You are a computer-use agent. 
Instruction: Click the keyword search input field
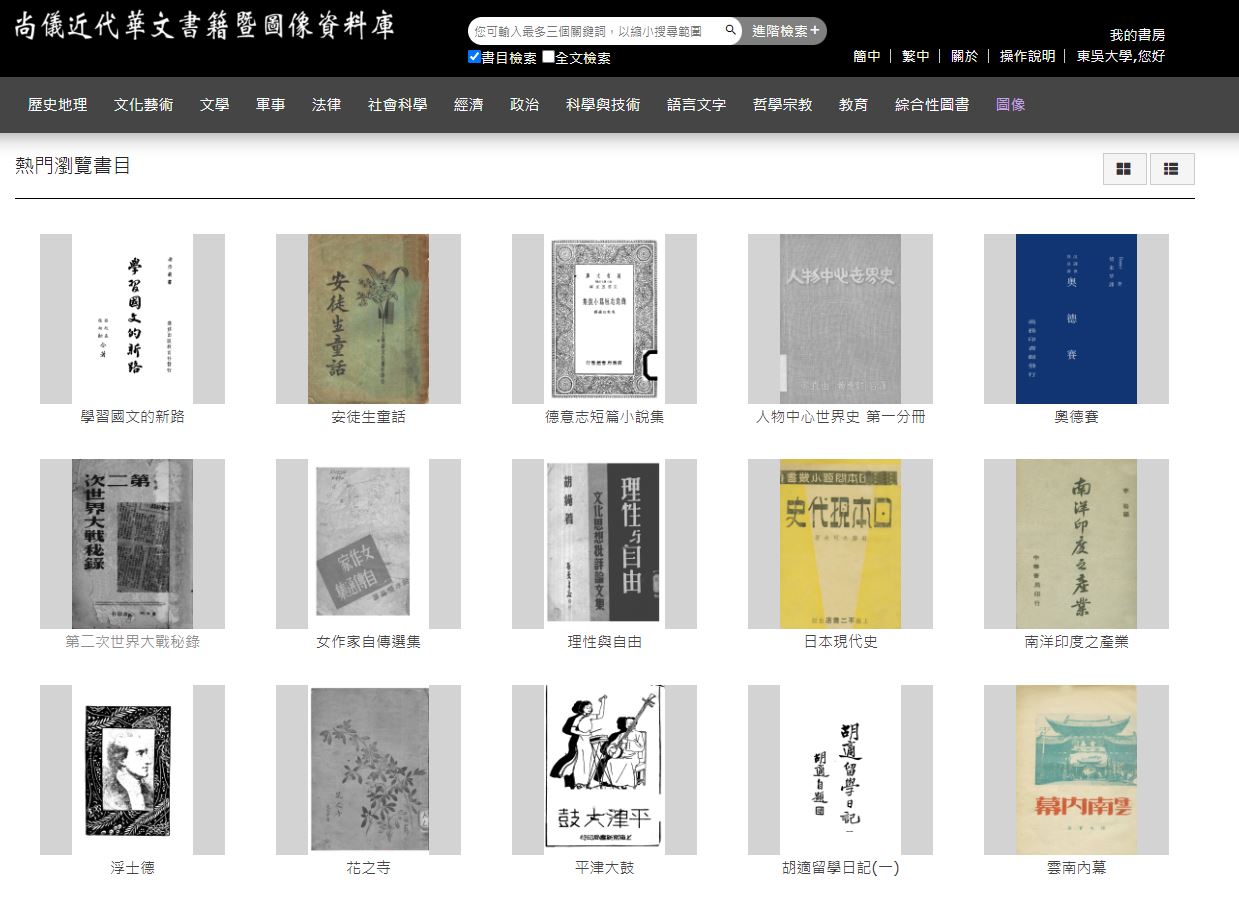(x=595, y=31)
